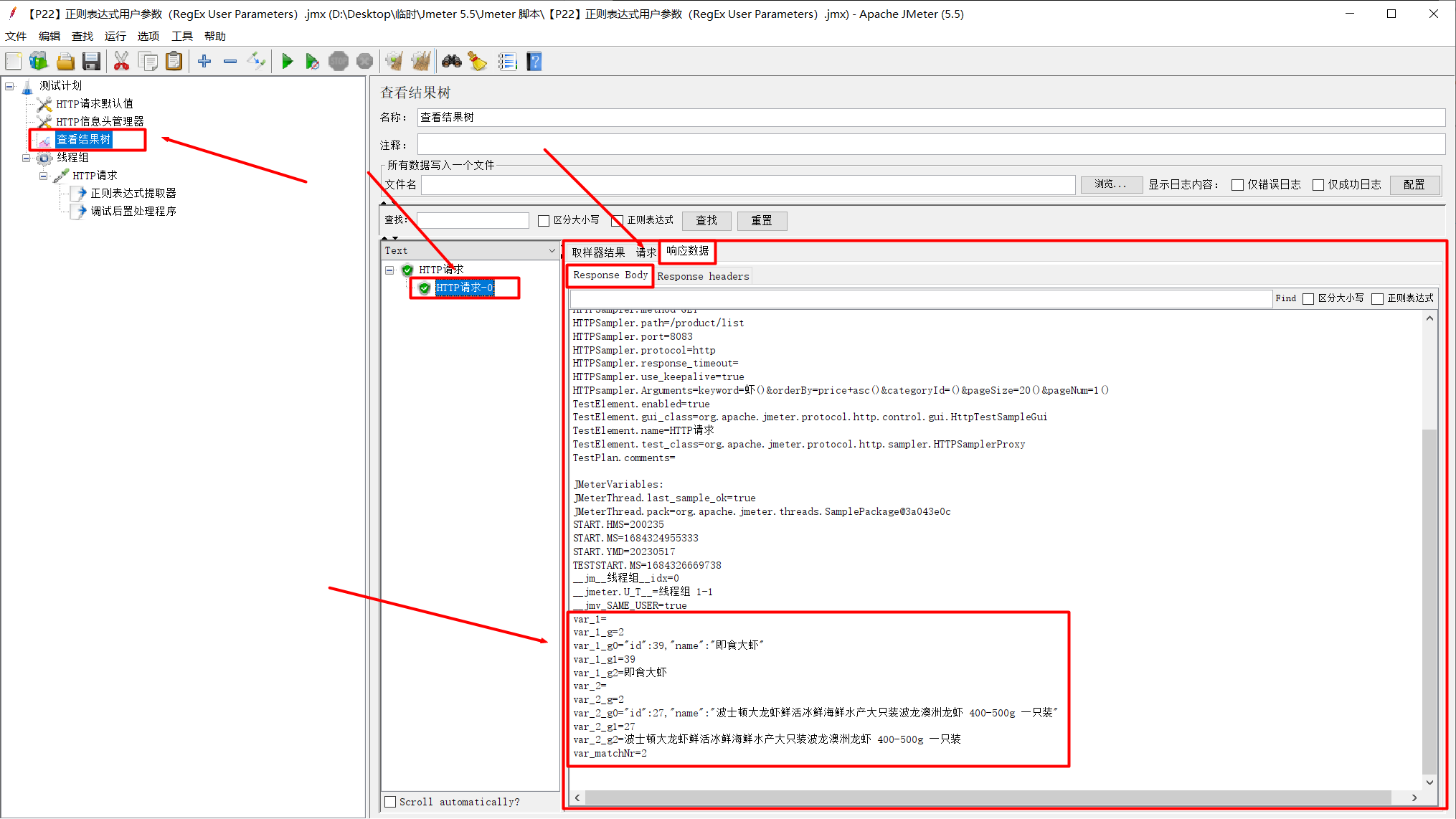Screen dimensions: 1456x819
Task: Collapse the HTTP请求 result node
Action: 389,270
